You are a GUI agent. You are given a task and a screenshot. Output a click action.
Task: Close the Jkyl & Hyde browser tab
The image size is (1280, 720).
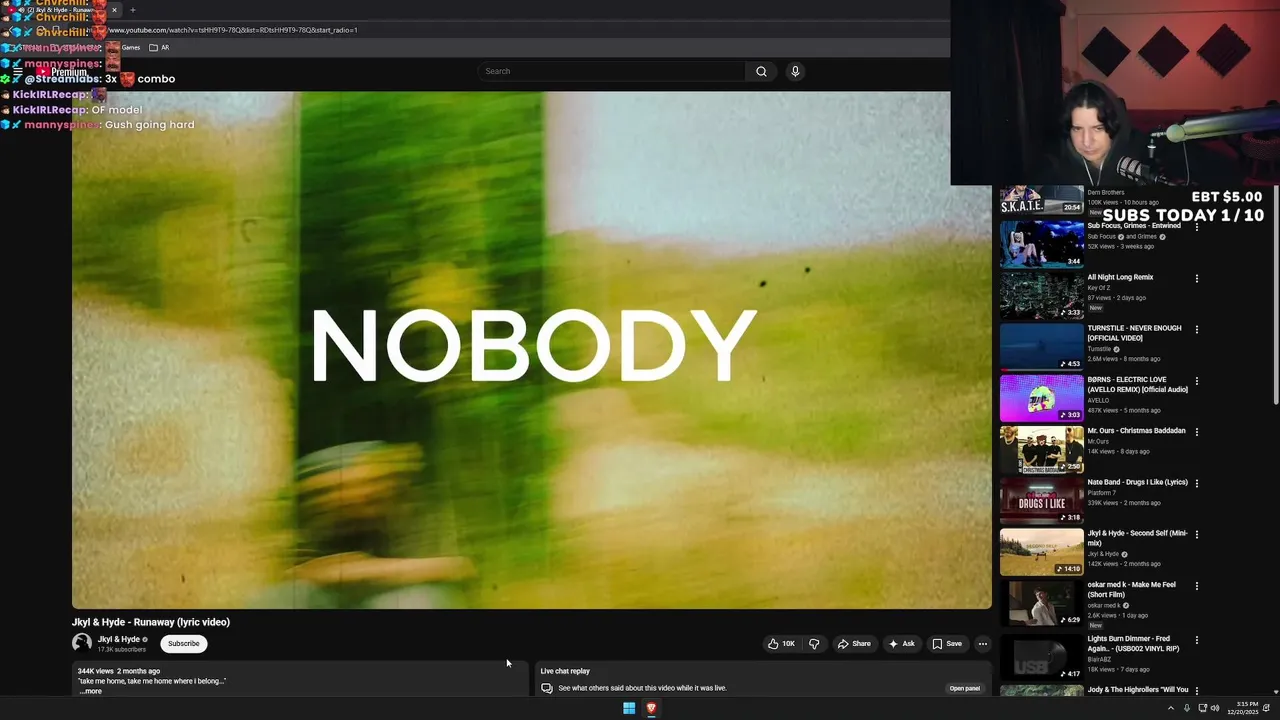coord(114,10)
